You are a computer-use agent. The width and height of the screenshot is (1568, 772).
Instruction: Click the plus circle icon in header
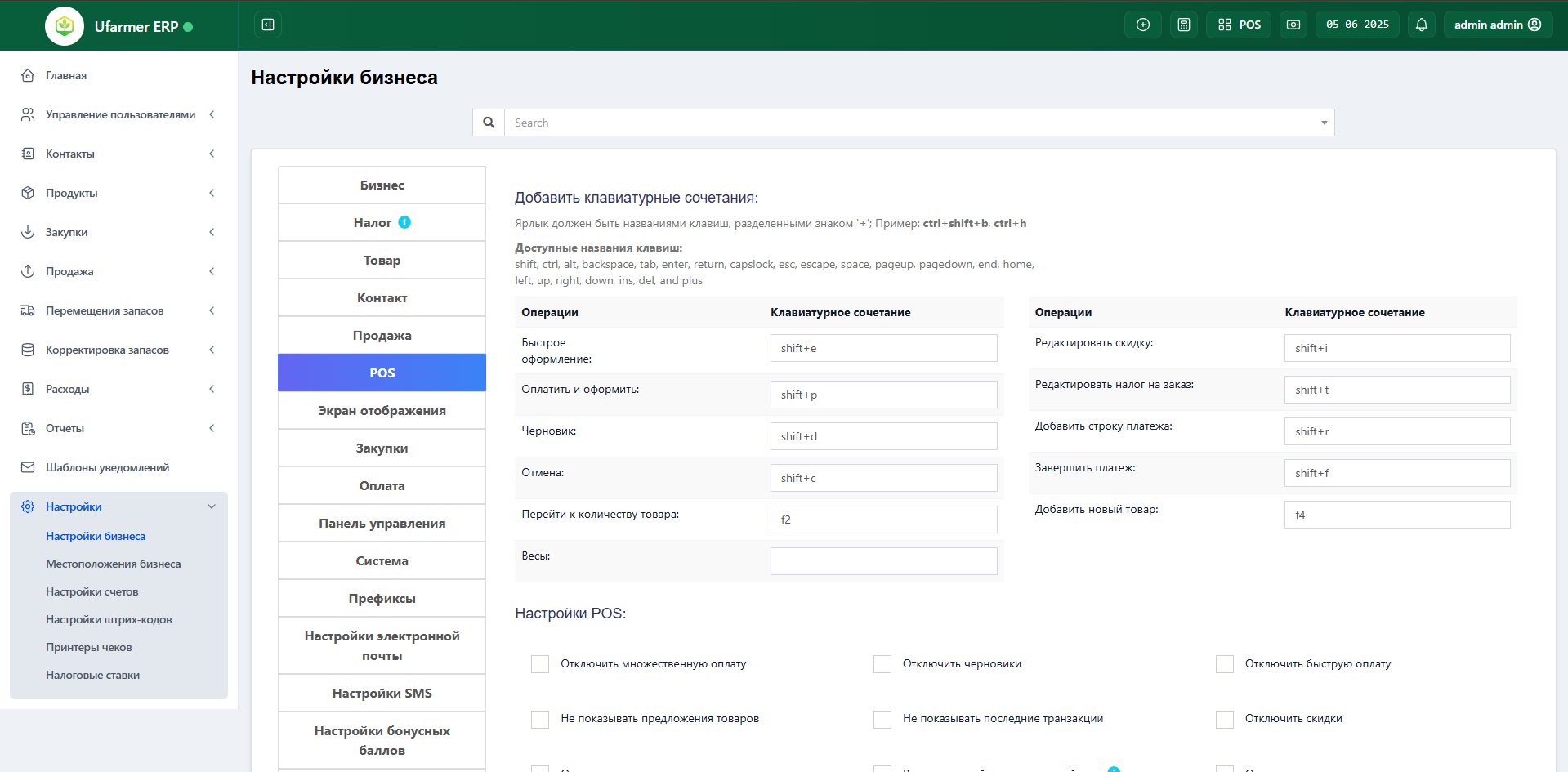[1143, 25]
